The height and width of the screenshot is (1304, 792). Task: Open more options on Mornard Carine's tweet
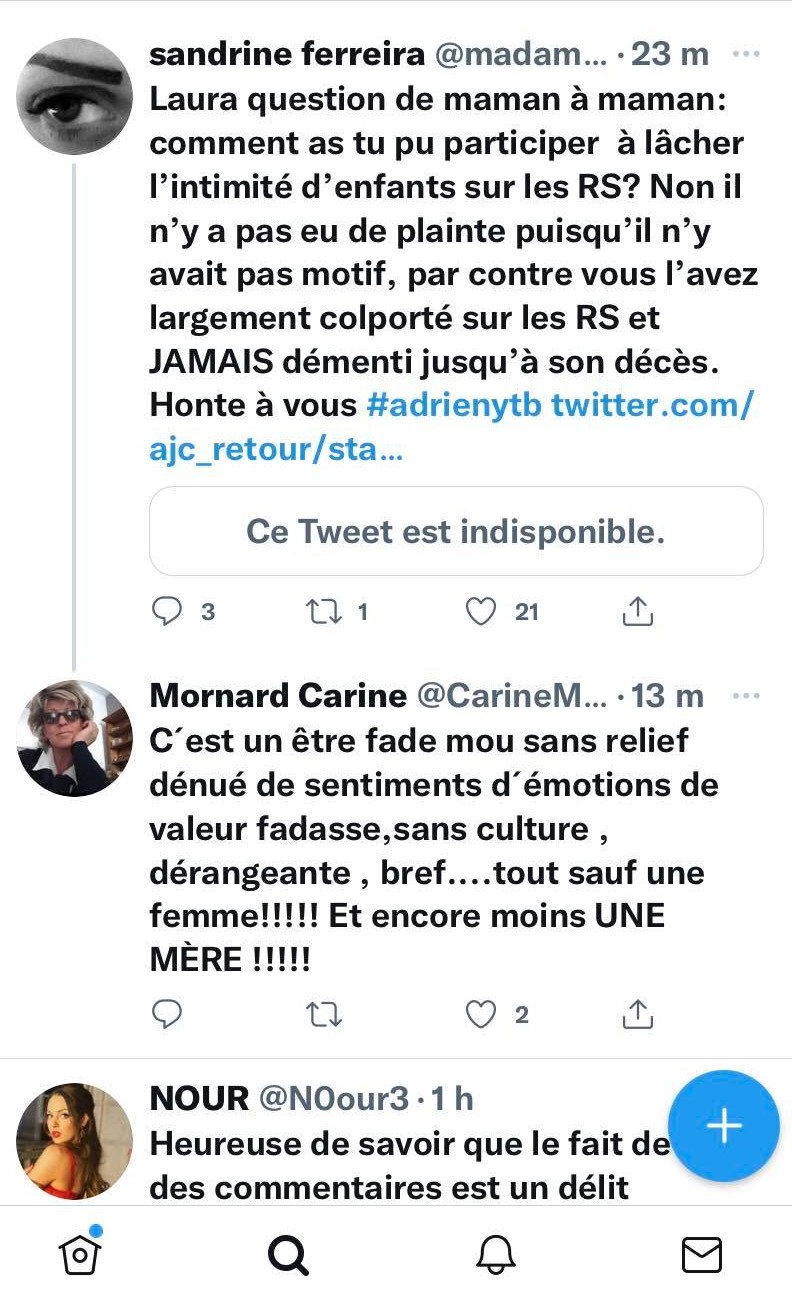[746, 695]
